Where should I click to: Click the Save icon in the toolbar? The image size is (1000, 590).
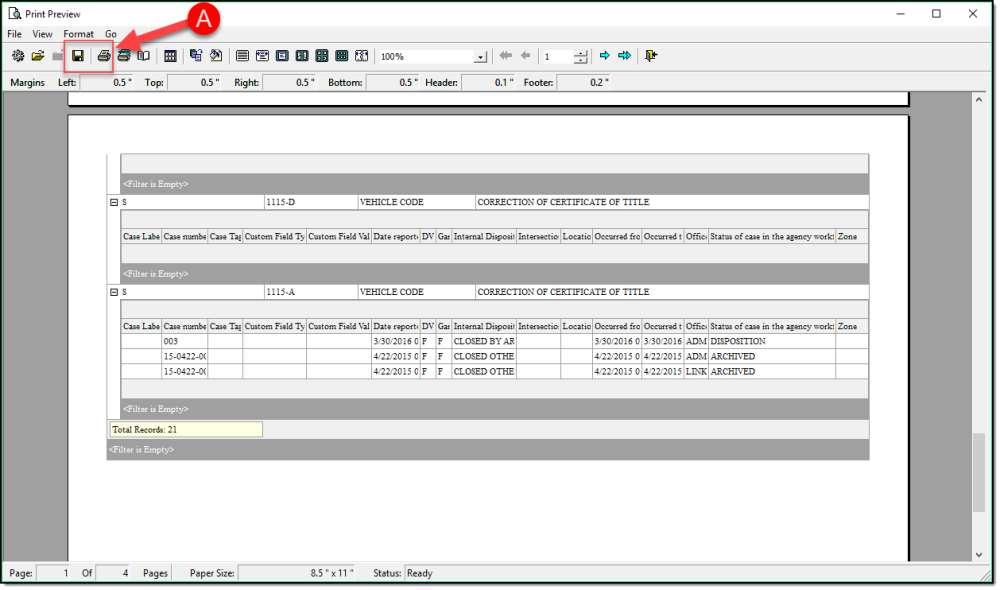tap(77, 56)
